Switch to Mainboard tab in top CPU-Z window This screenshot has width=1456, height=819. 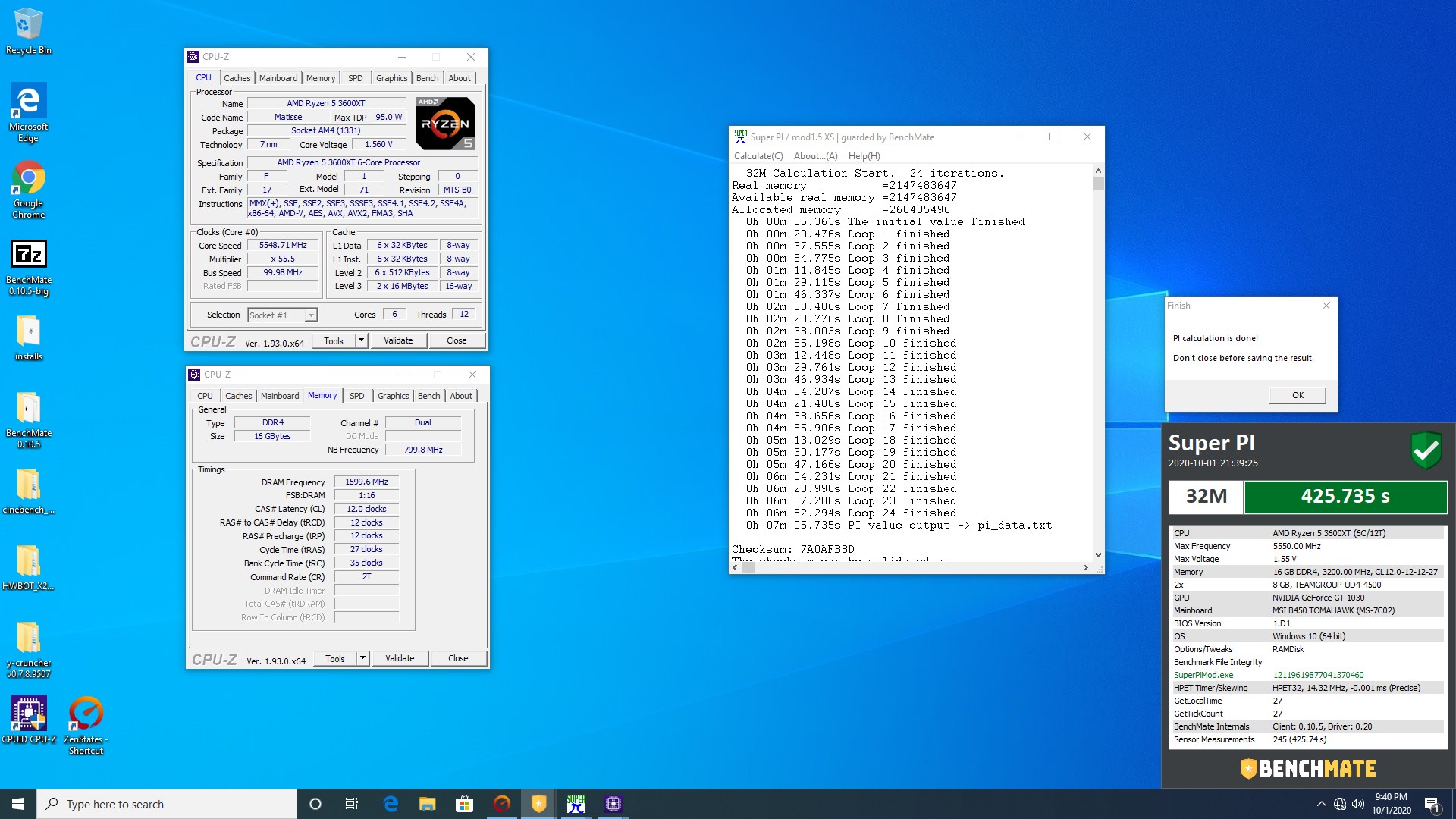pos(278,78)
